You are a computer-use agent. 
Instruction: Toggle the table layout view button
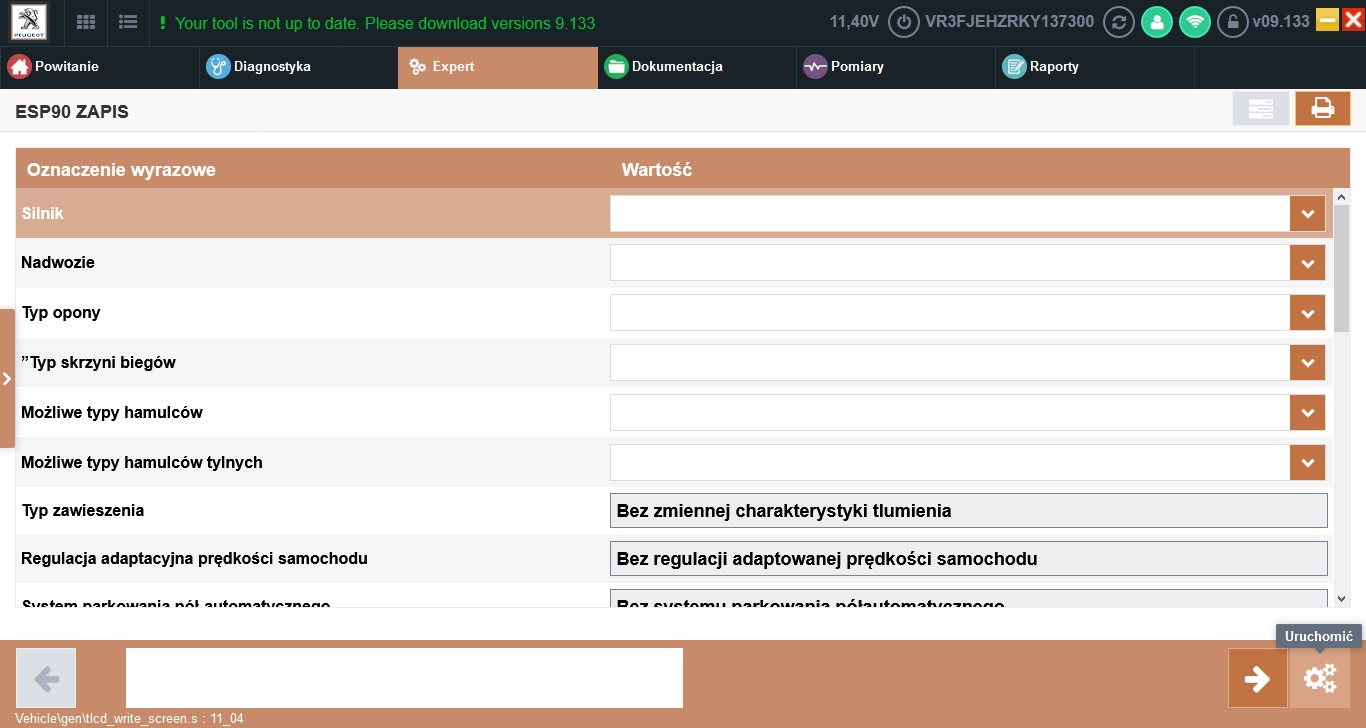tap(1260, 109)
